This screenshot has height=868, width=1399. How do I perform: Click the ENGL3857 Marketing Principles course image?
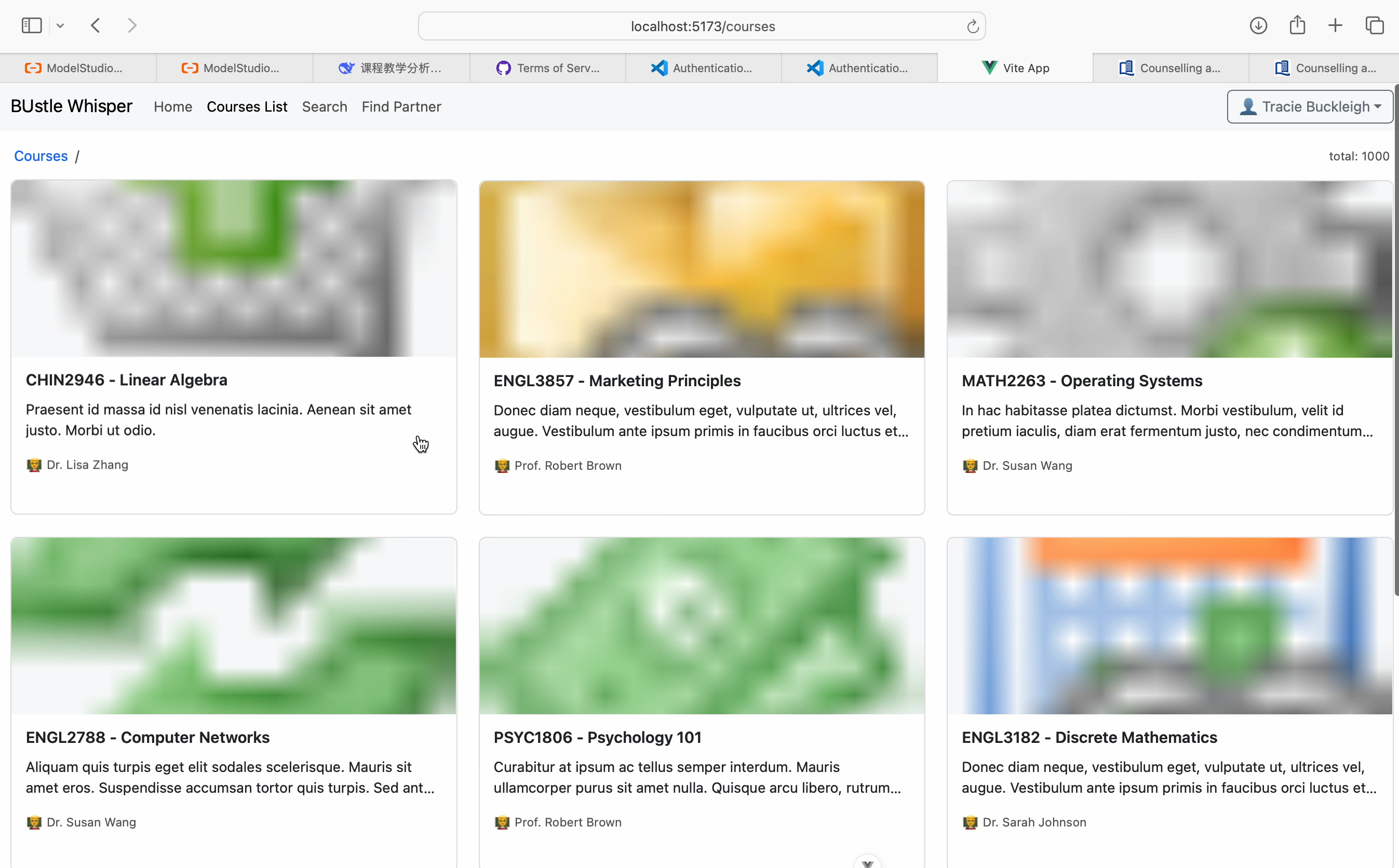click(x=702, y=269)
